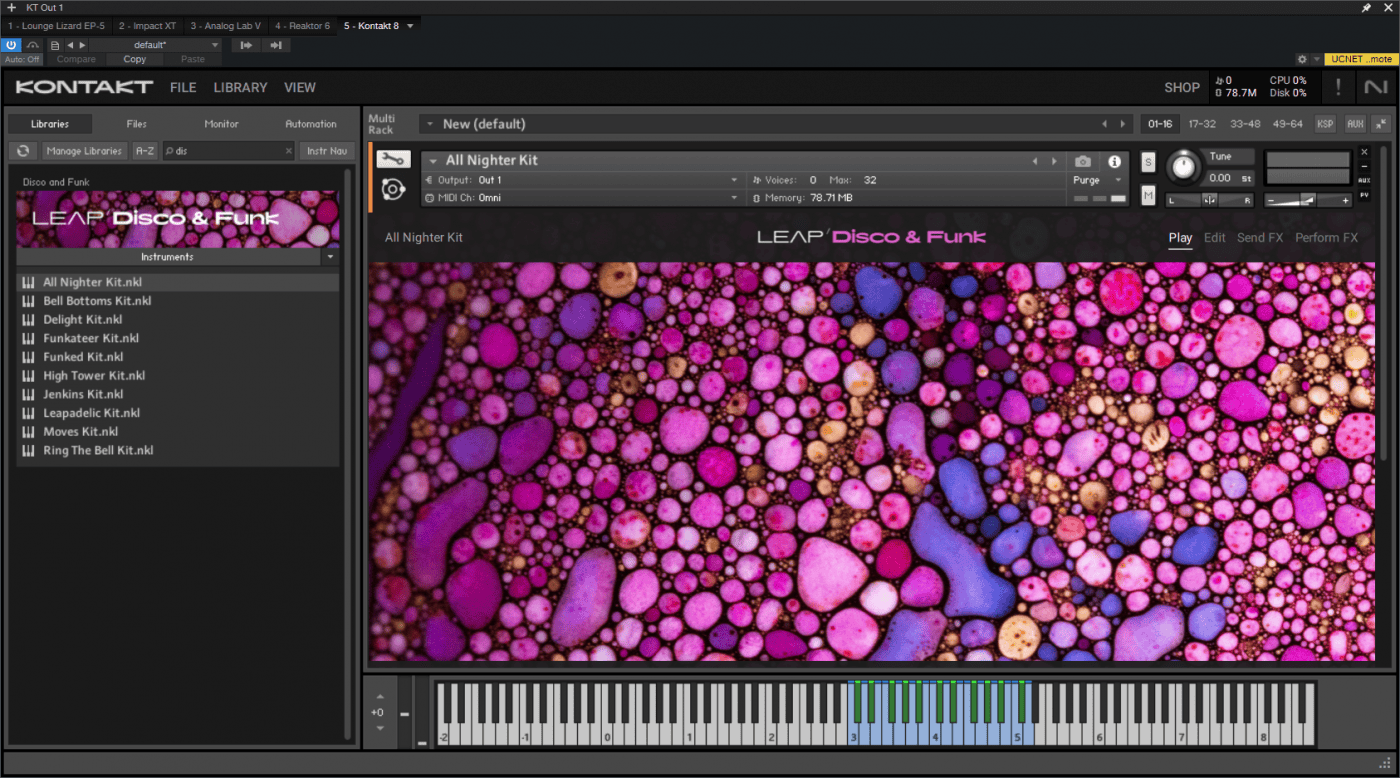Select next host preset arrow
Viewport: 1400px width, 778px height.
[83, 45]
